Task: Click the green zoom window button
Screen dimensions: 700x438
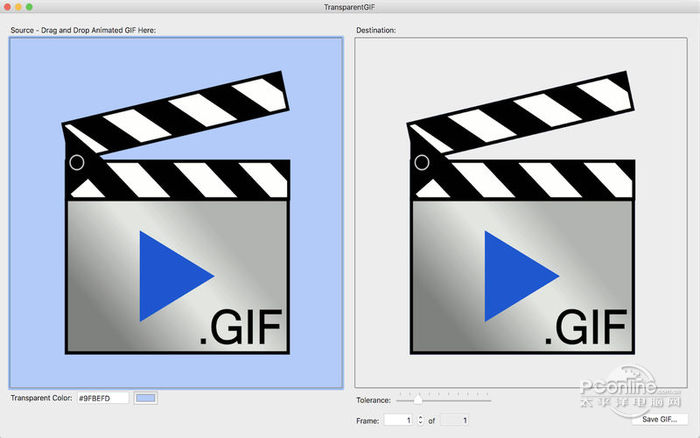Action: [30, 7]
